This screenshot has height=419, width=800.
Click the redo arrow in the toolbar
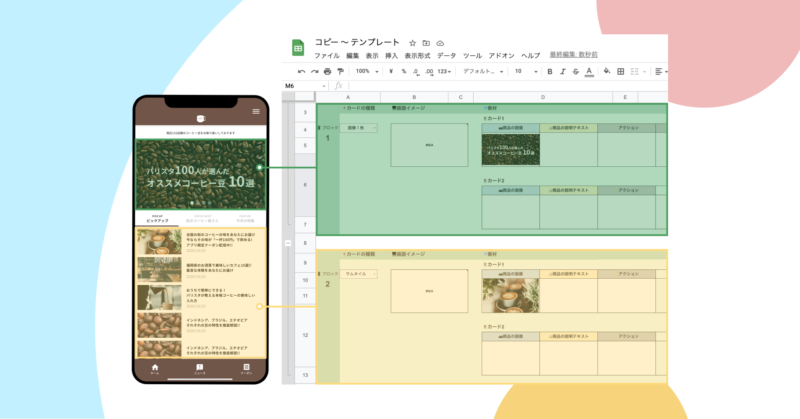tap(315, 71)
